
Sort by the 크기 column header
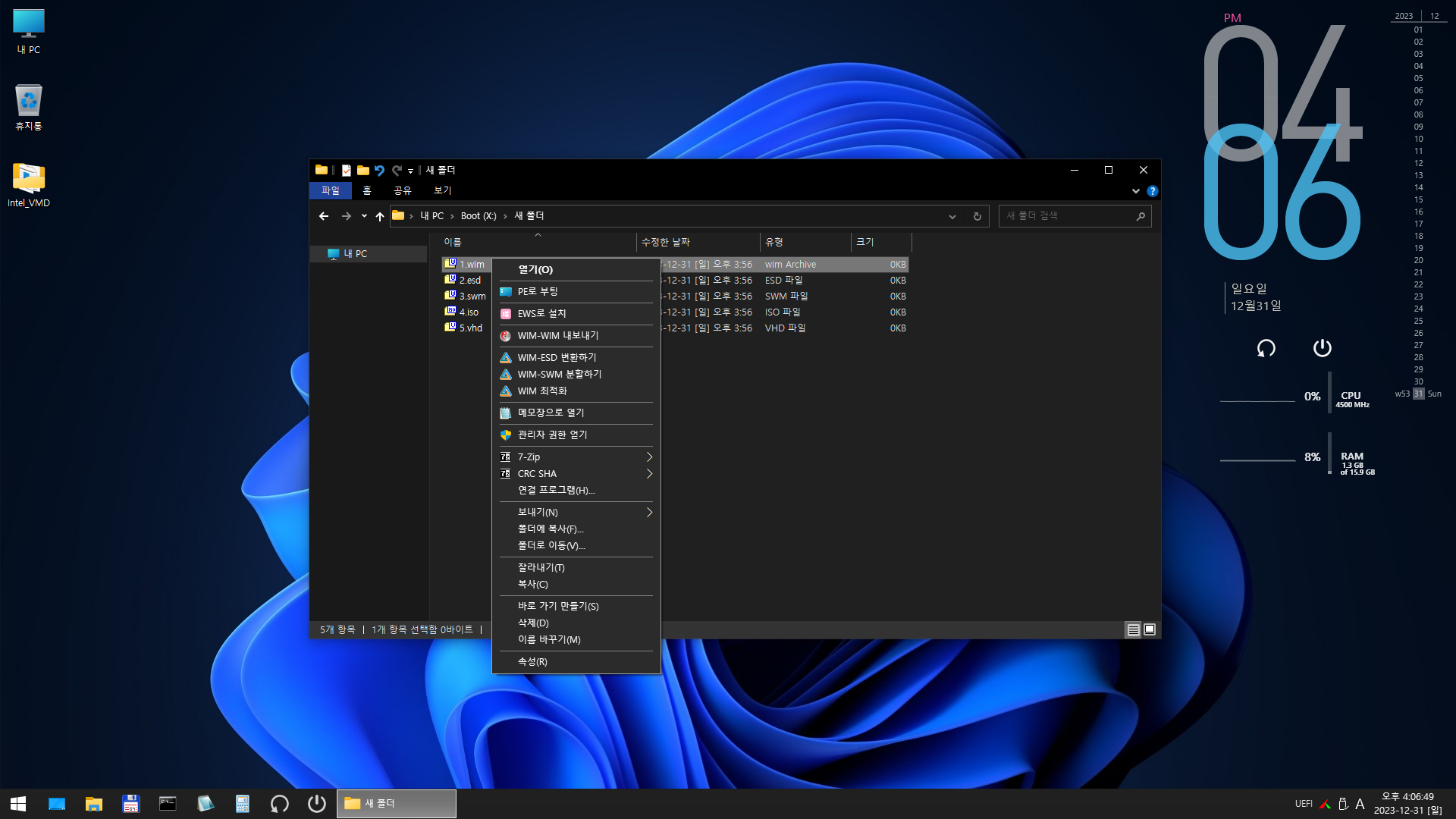click(881, 242)
